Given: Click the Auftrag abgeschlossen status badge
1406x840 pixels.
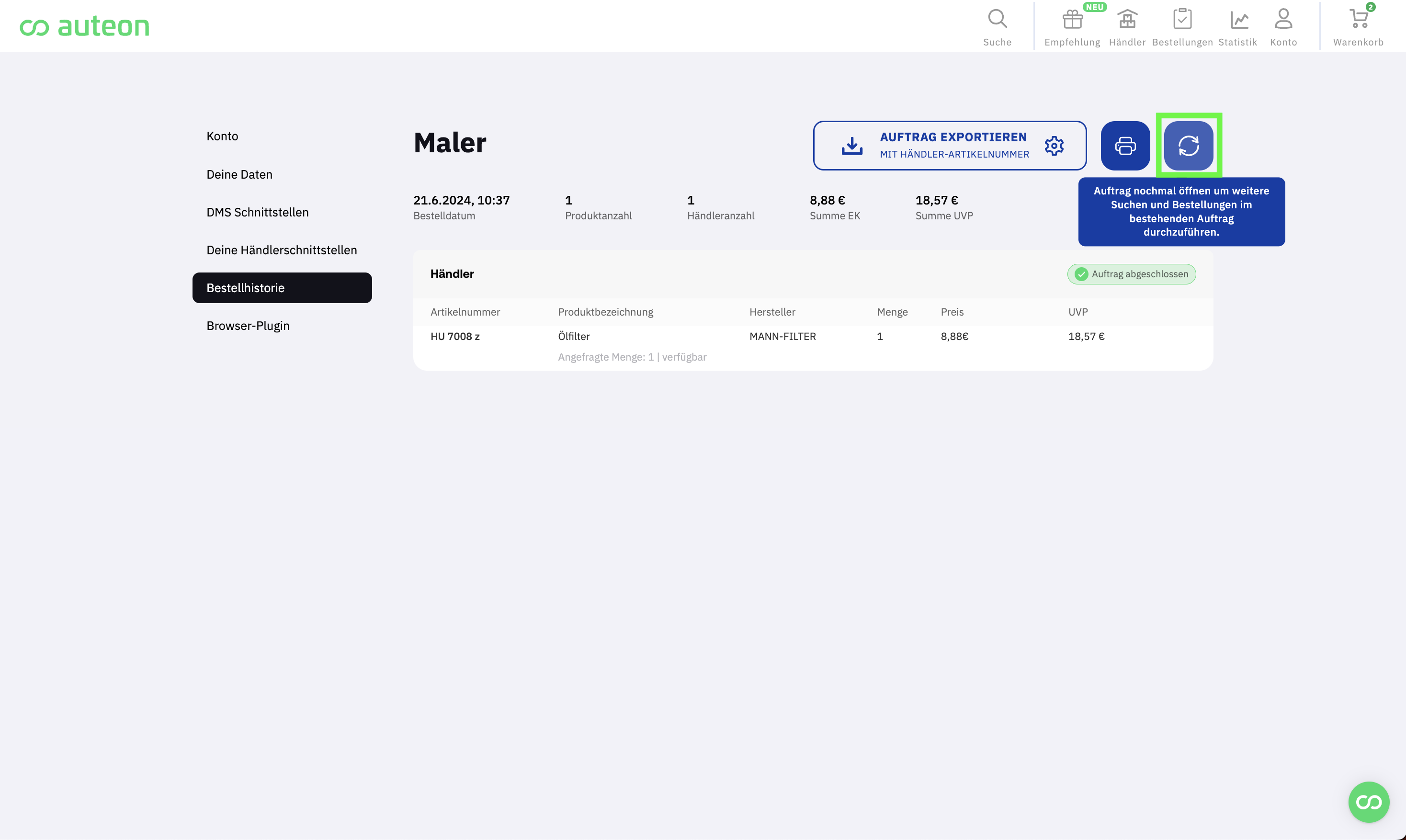Looking at the screenshot, I should click(1132, 274).
